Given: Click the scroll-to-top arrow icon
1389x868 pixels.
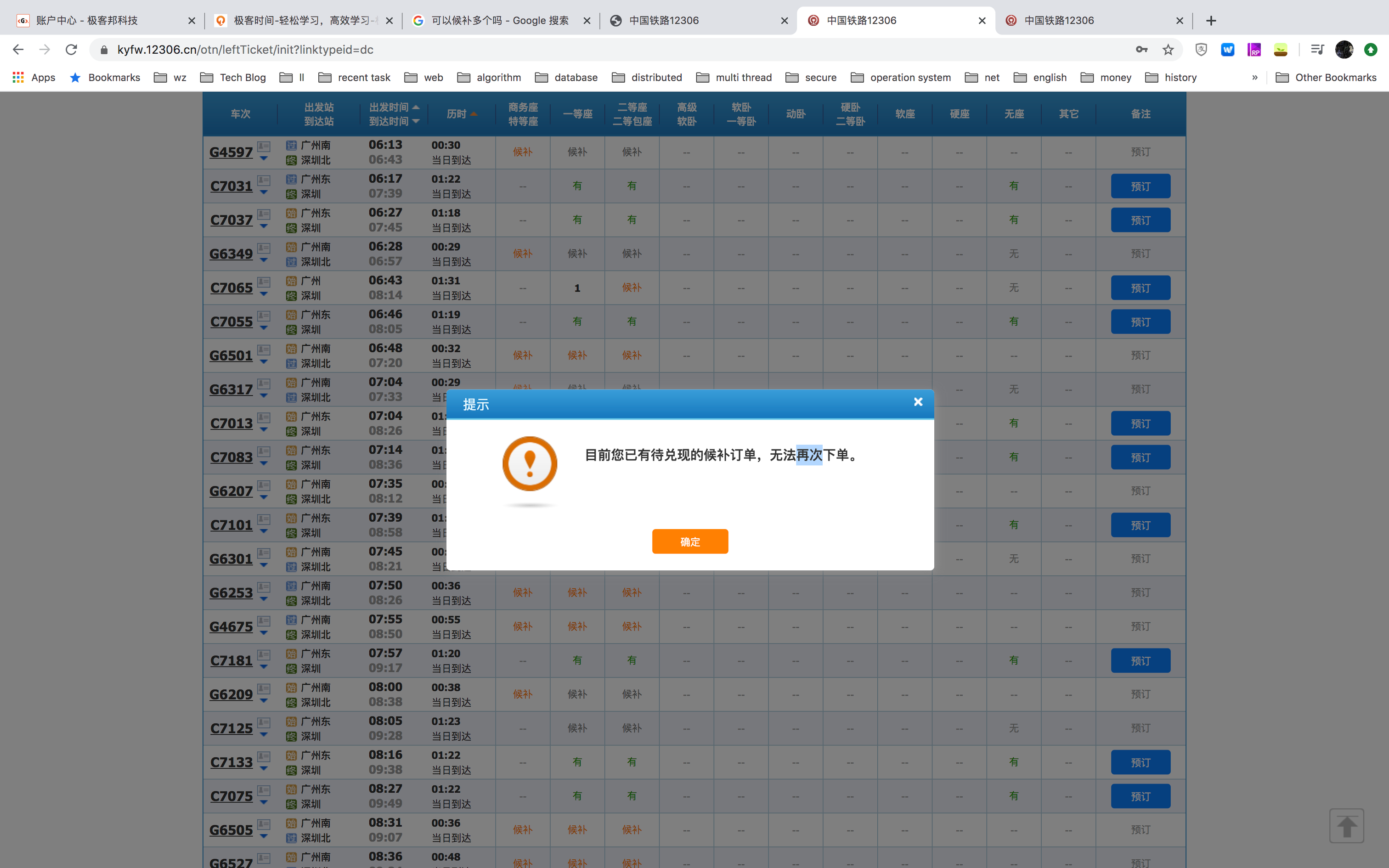Looking at the screenshot, I should click(x=1346, y=826).
